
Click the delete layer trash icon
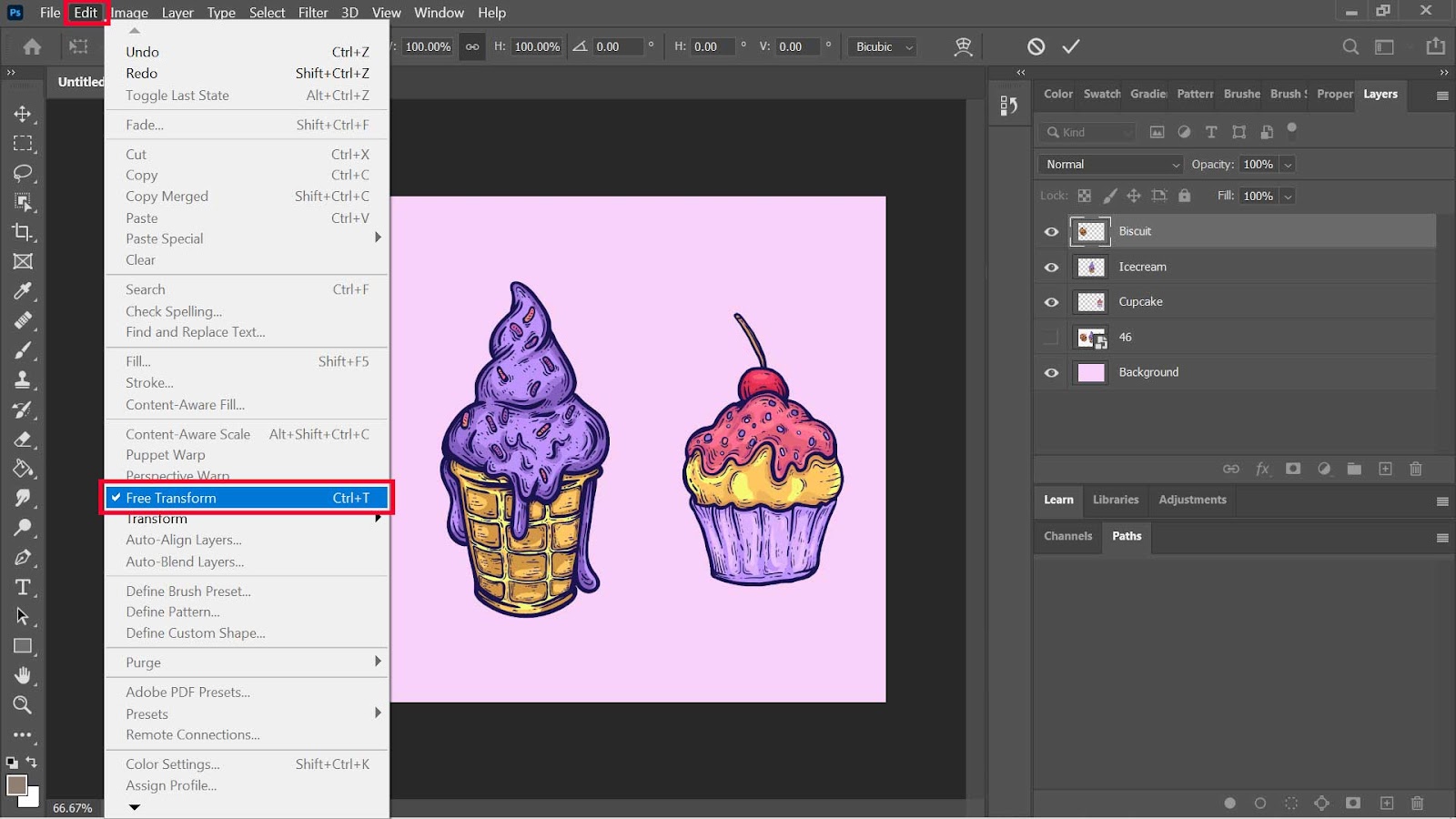[1415, 469]
